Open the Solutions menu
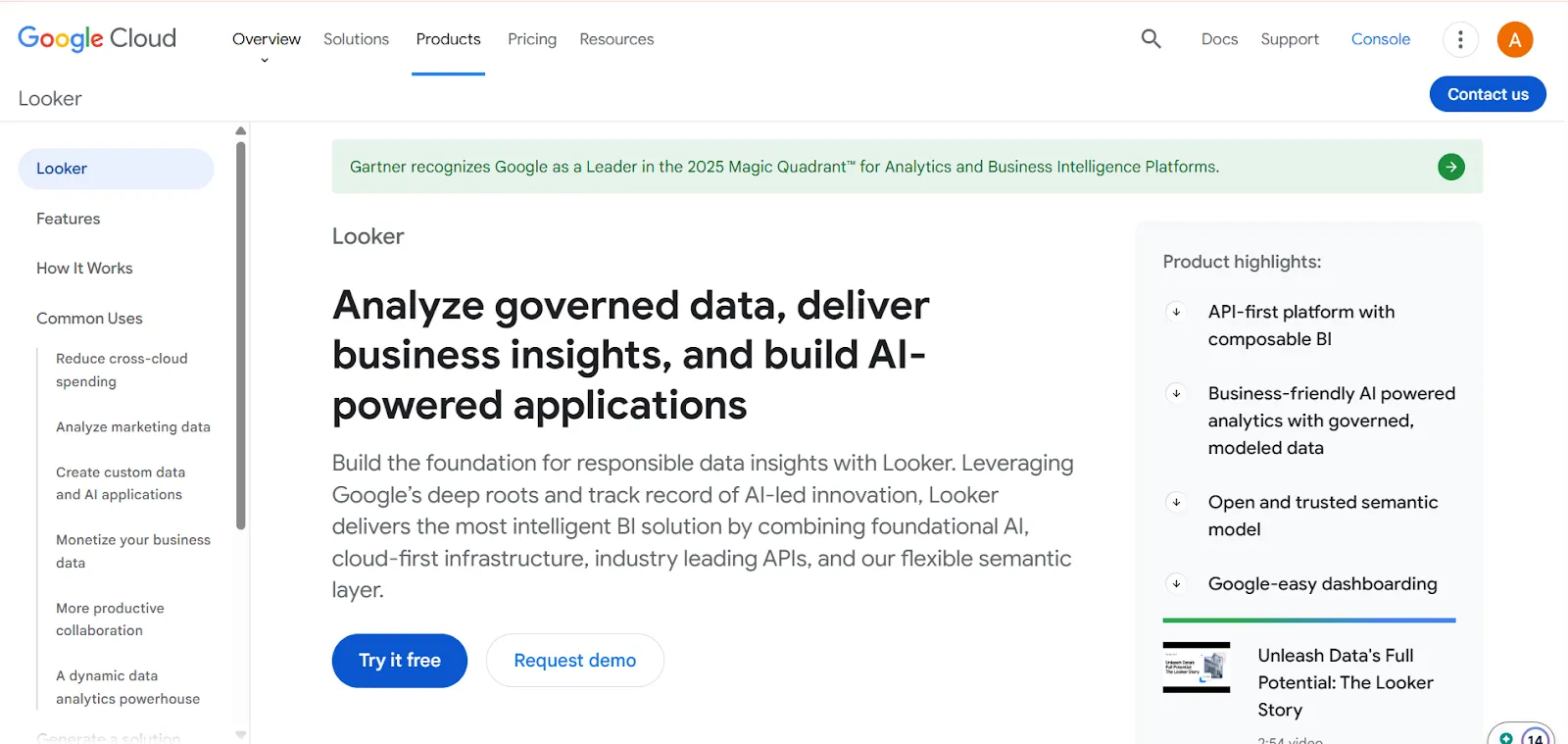Image resolution: width=1568 pixels, height=744 pixels. click(356, 39)
